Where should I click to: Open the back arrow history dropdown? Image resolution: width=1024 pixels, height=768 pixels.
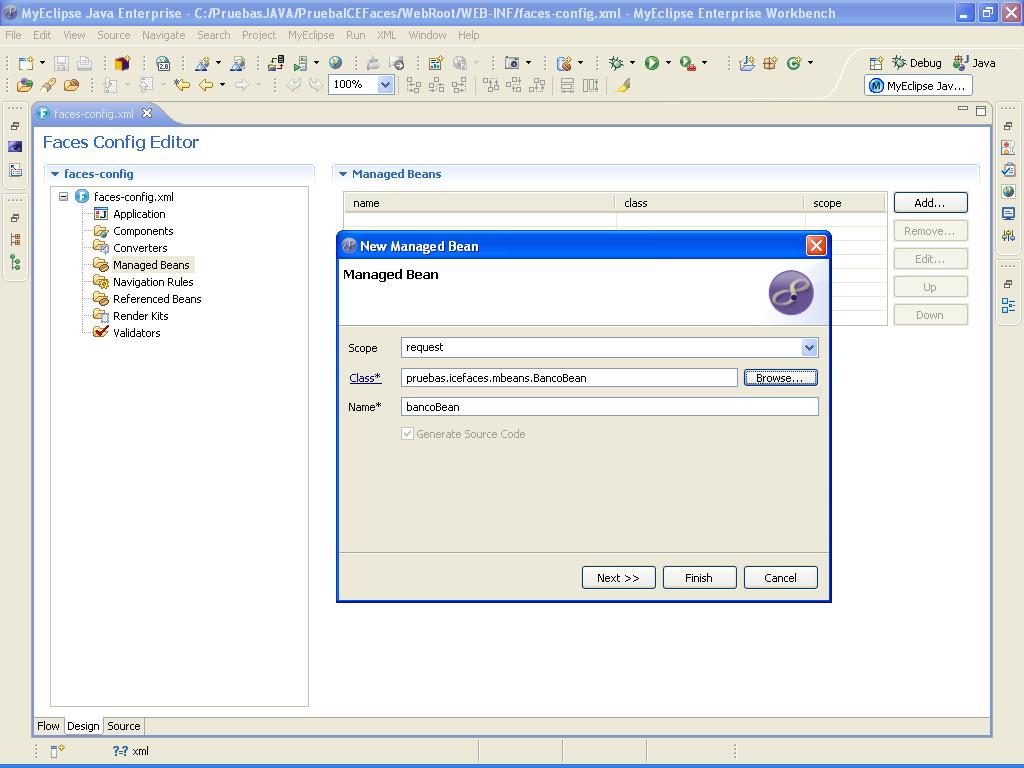223,84
